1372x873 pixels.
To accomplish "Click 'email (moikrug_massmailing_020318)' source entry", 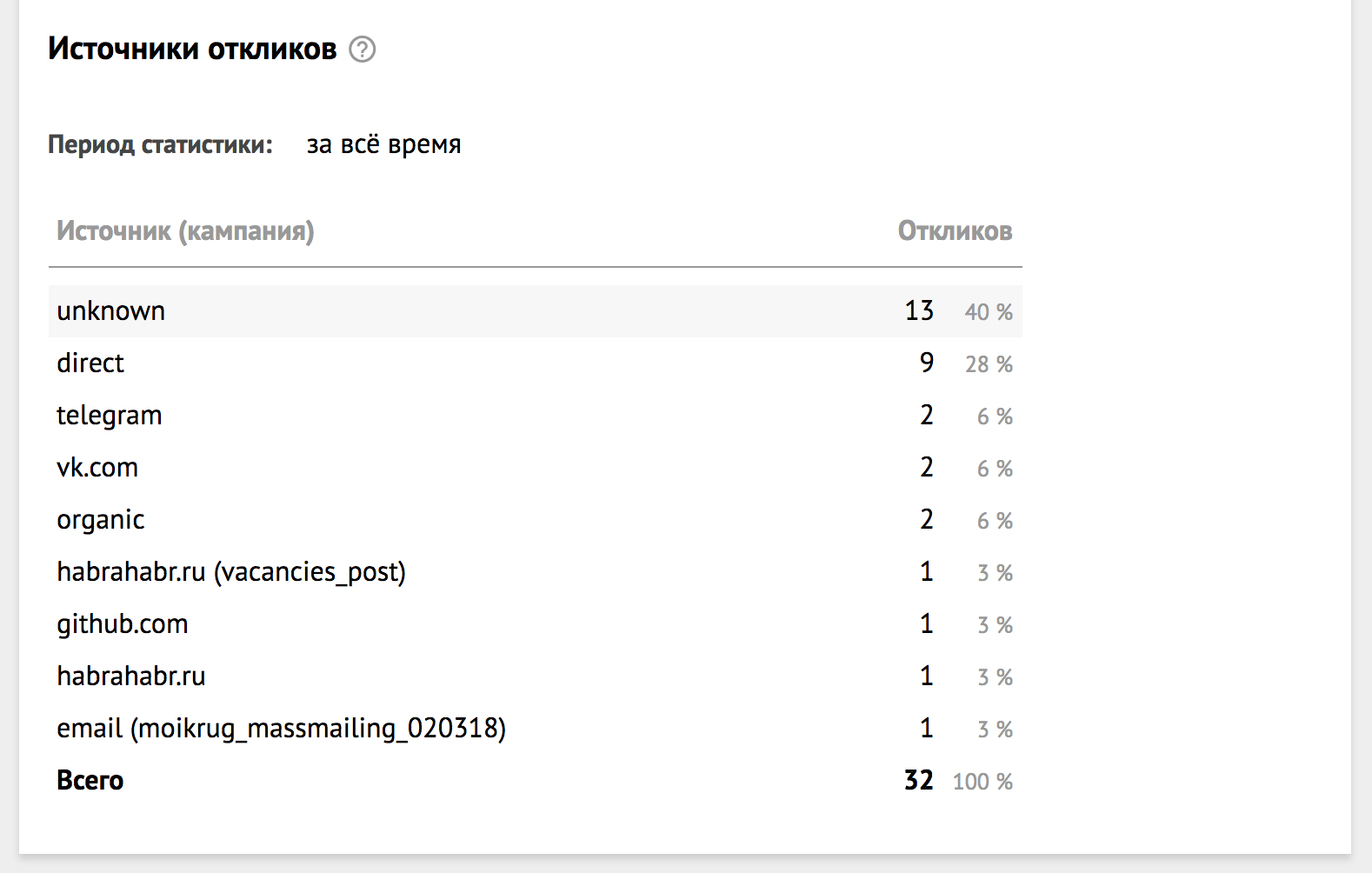I will click(281, 729).
